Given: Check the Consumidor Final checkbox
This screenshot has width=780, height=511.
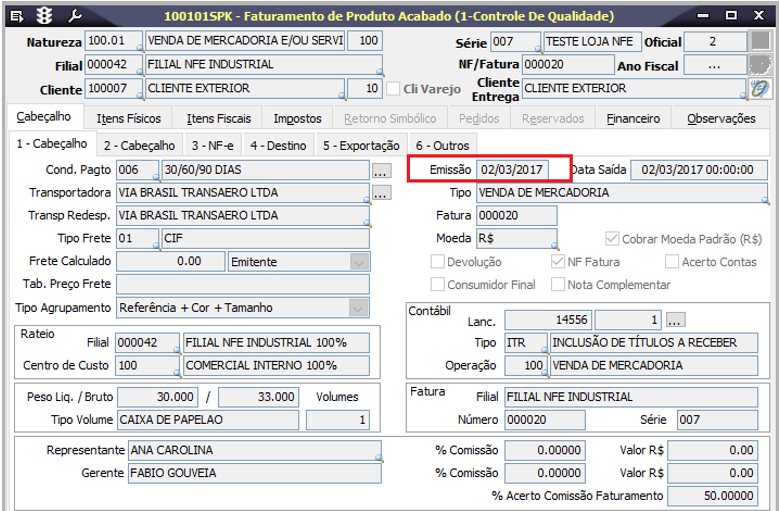Looking at the screenshot, I should pyautogui.click(x=437, y=285).
